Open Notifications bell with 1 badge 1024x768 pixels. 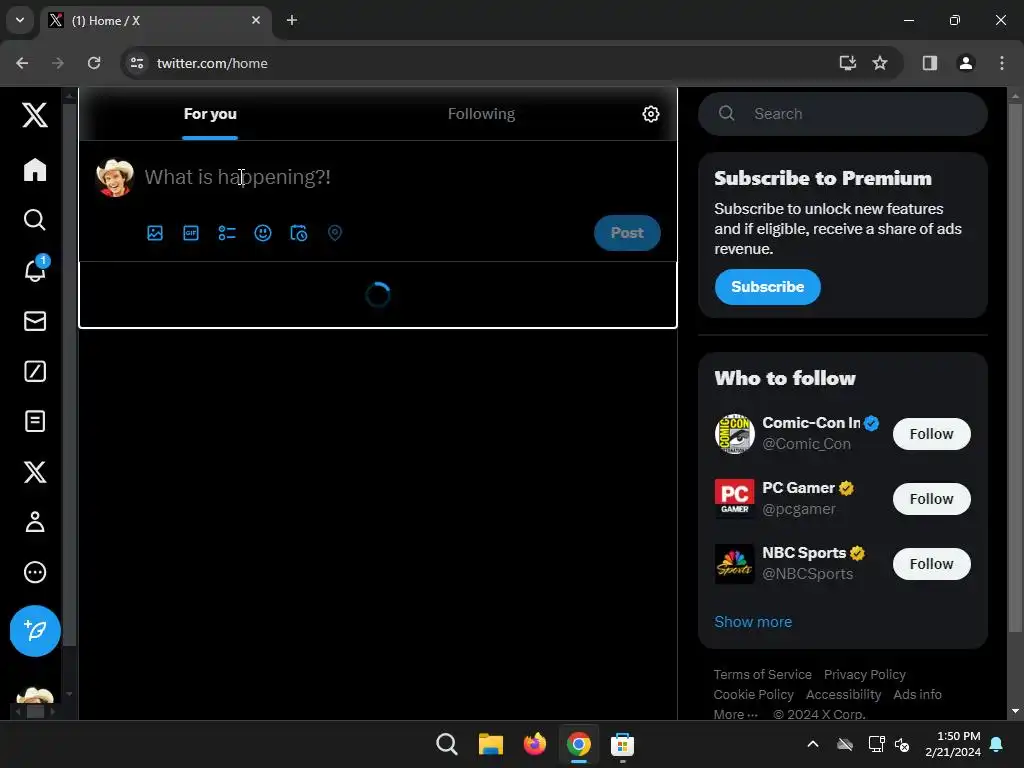[x=35, y=270]
